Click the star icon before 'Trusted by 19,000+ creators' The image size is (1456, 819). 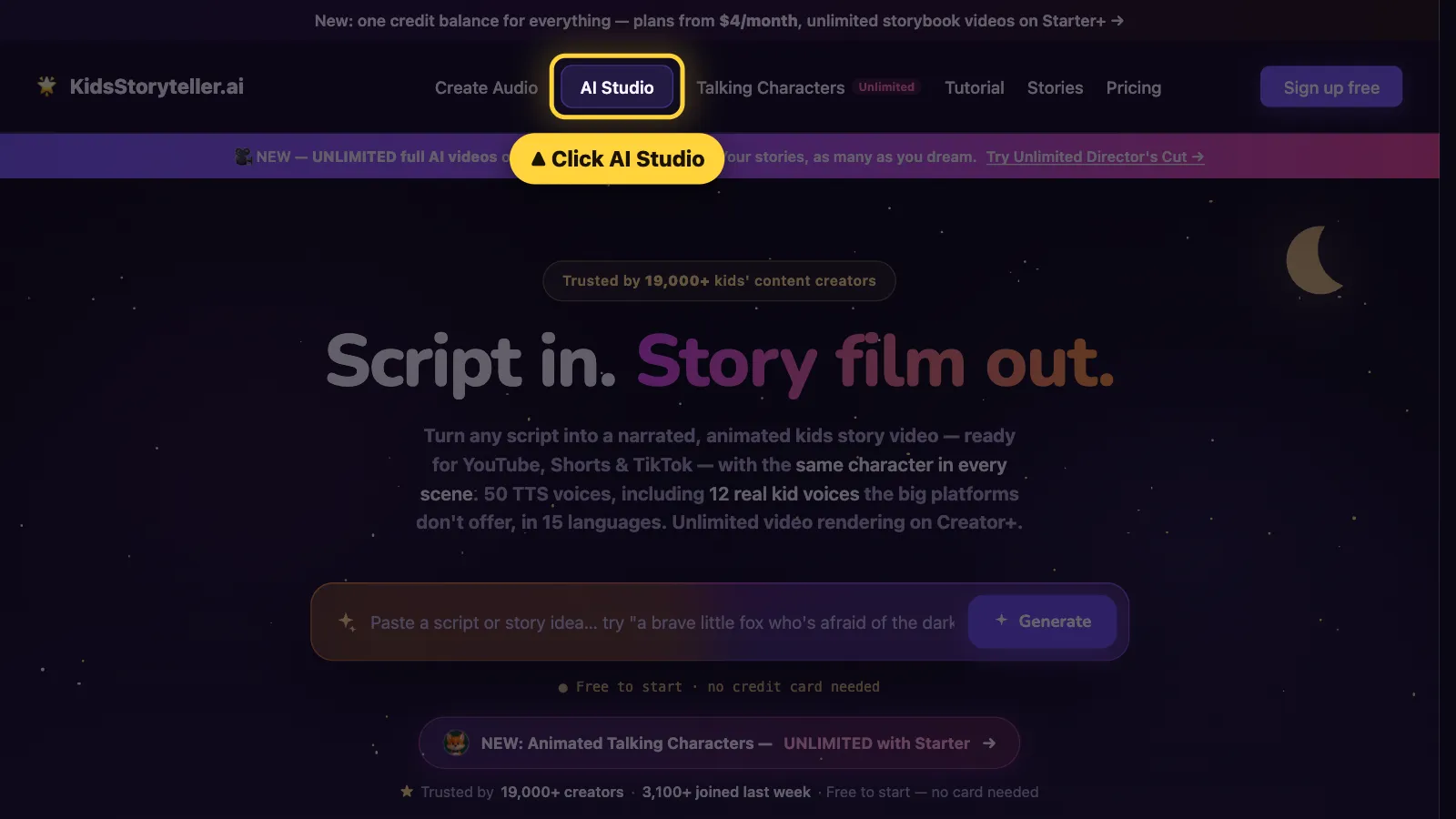pos(407,792)
